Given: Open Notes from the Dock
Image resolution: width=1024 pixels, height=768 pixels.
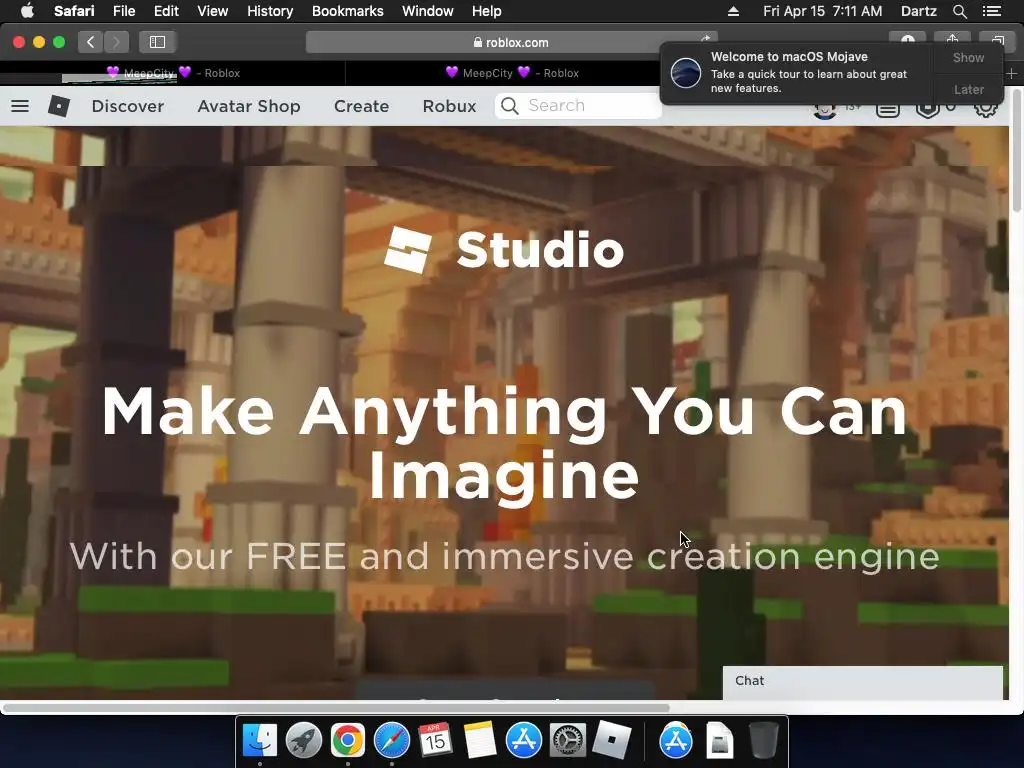Looking at the screenshot, I should [x=480, y=741].
